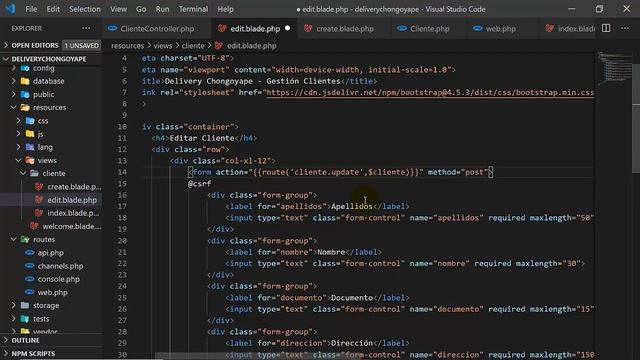Click the code minimap preview

click(613, 69)
